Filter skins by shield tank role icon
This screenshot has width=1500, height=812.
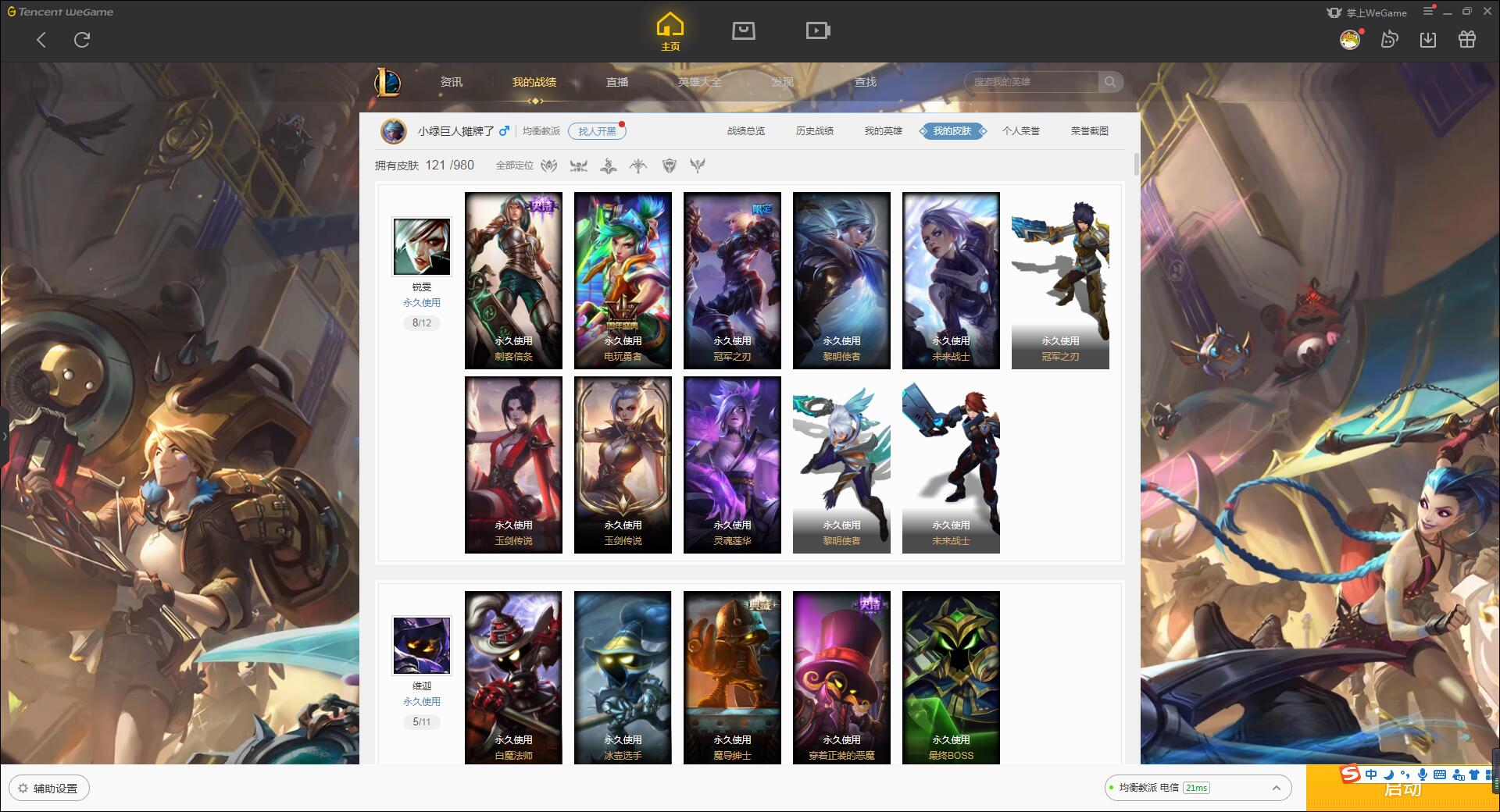(669, 166)
